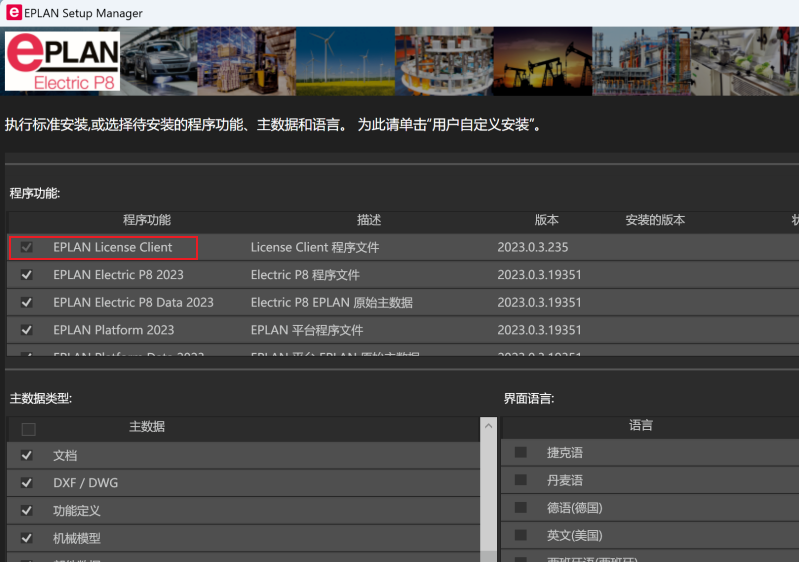This screenshot has height=562, width=799.
Task: Toggle the EPLAN License Client checkbox
Action: (27, 247)
